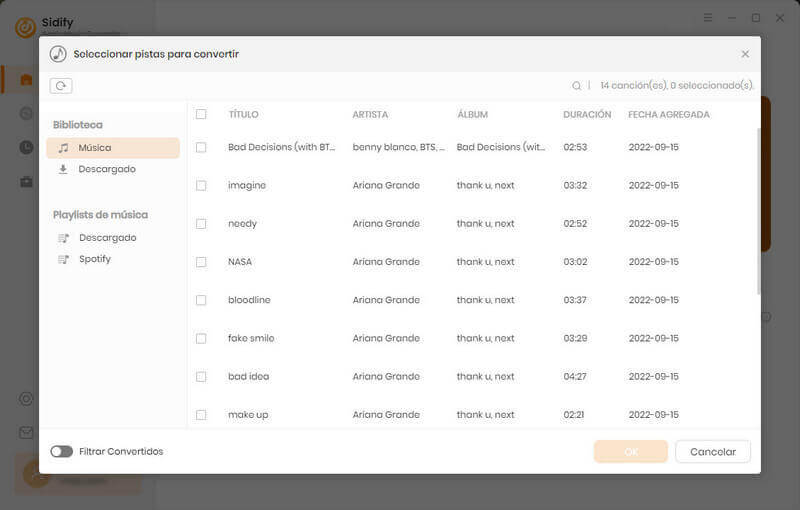The height and width of the screenshot is (510, 800).
Task: Click the 'imagine' track title
Action: tap(247, 186)
